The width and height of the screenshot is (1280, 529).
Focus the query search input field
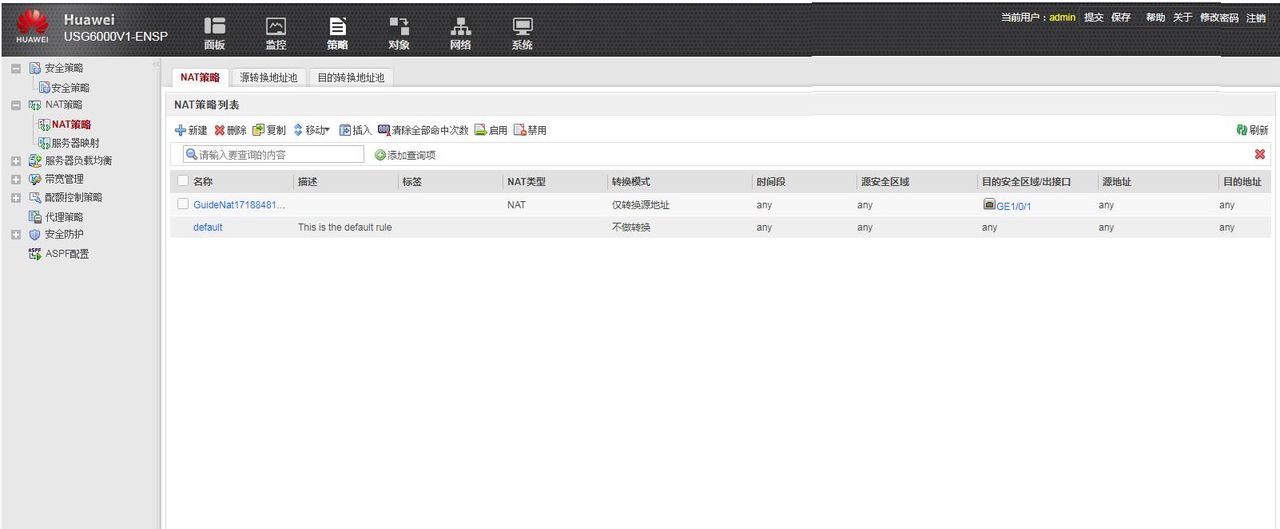pos(273,155)
